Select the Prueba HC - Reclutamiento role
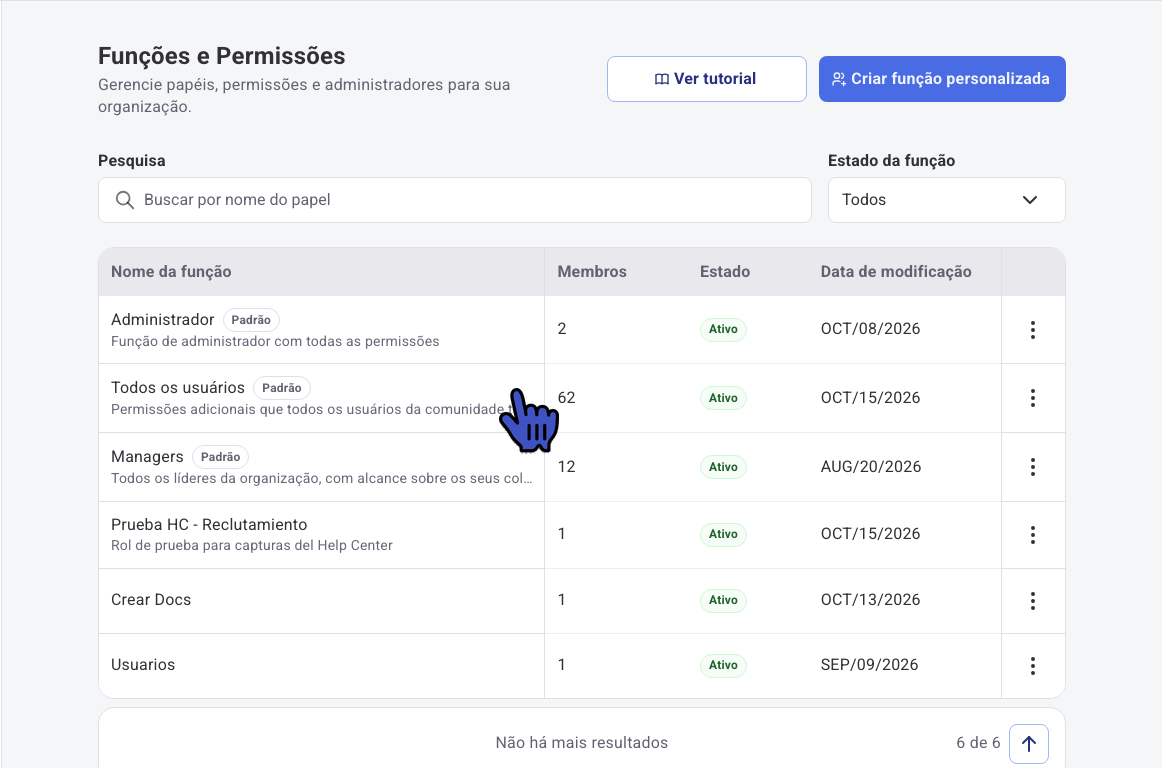This screenshot has width=1162, height=768. pos(209,525)
